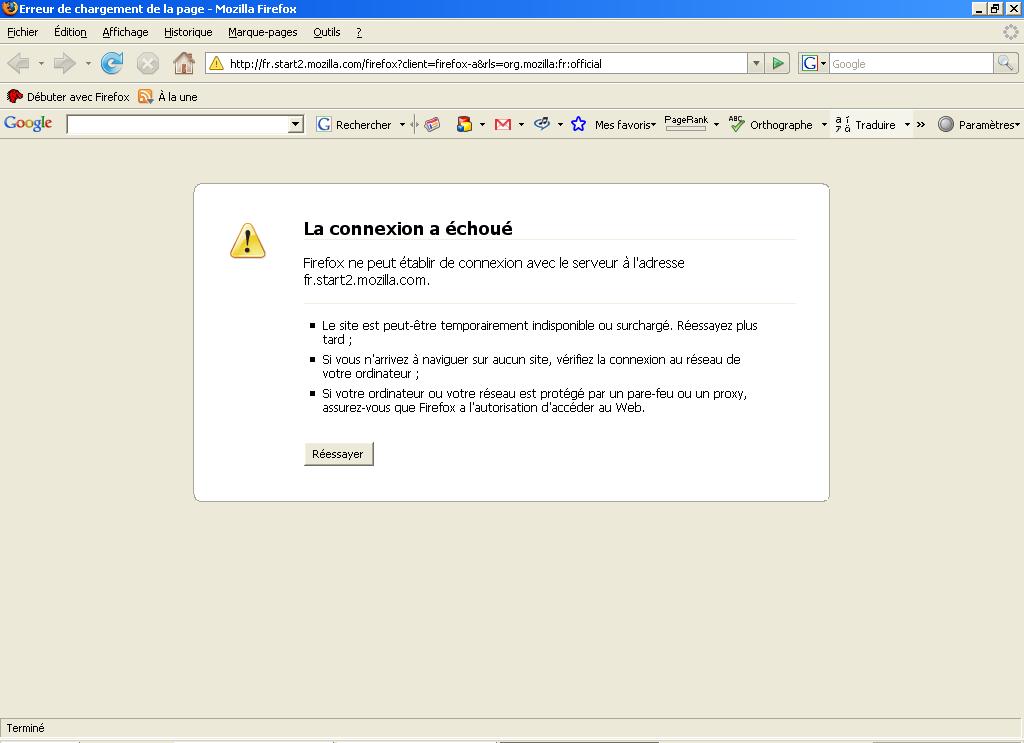Click the blue star favorites icon
The width and height of the screenshot is (1024, 743).
[579, 124]
